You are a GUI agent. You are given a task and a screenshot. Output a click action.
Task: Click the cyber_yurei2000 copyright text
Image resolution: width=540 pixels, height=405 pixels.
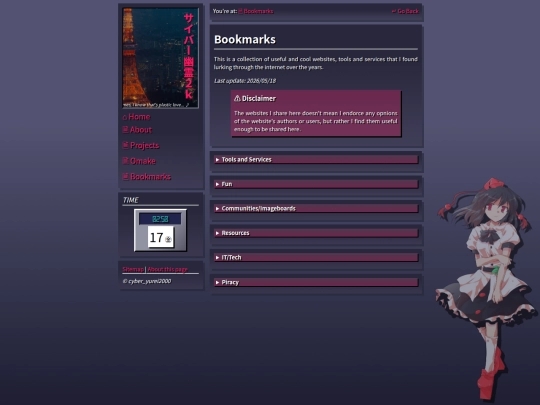147,281
